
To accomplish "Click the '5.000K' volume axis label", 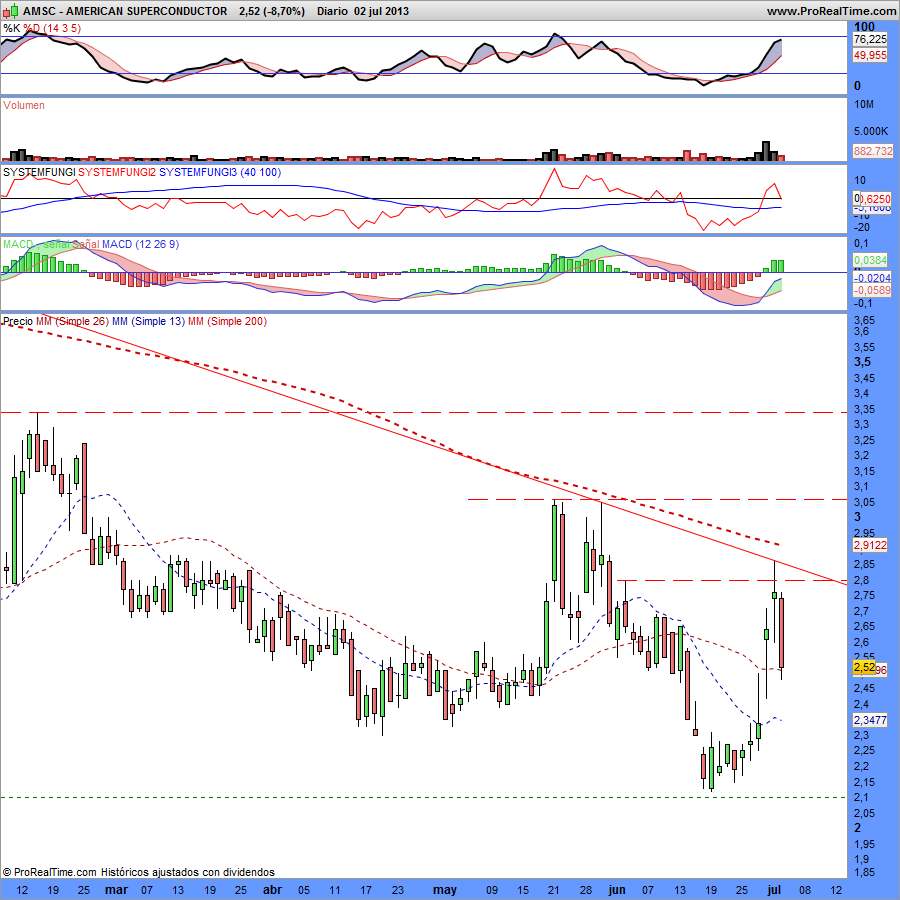I will (871, 131).
